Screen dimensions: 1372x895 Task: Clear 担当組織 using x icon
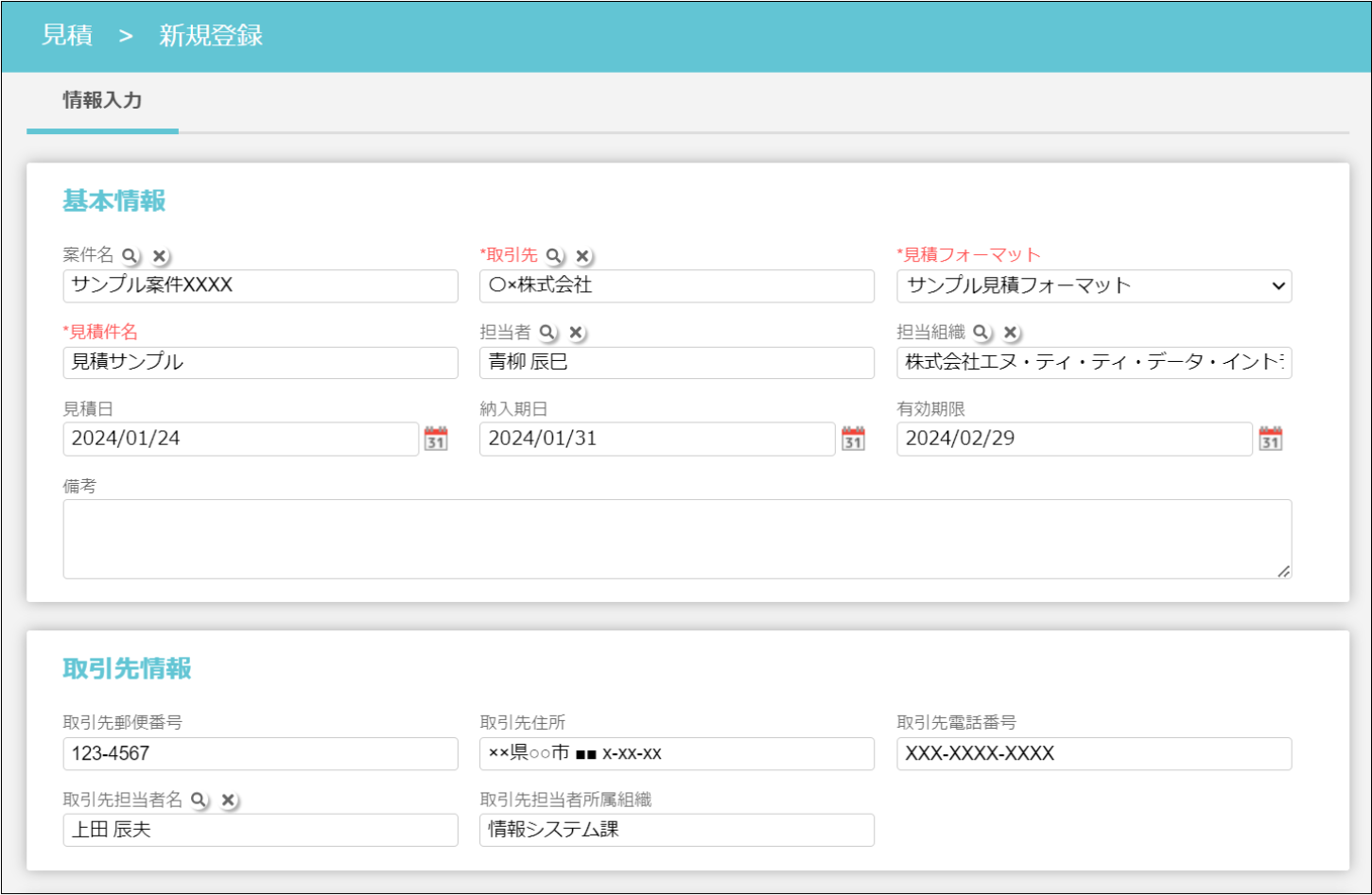[x=1011, y=333]
